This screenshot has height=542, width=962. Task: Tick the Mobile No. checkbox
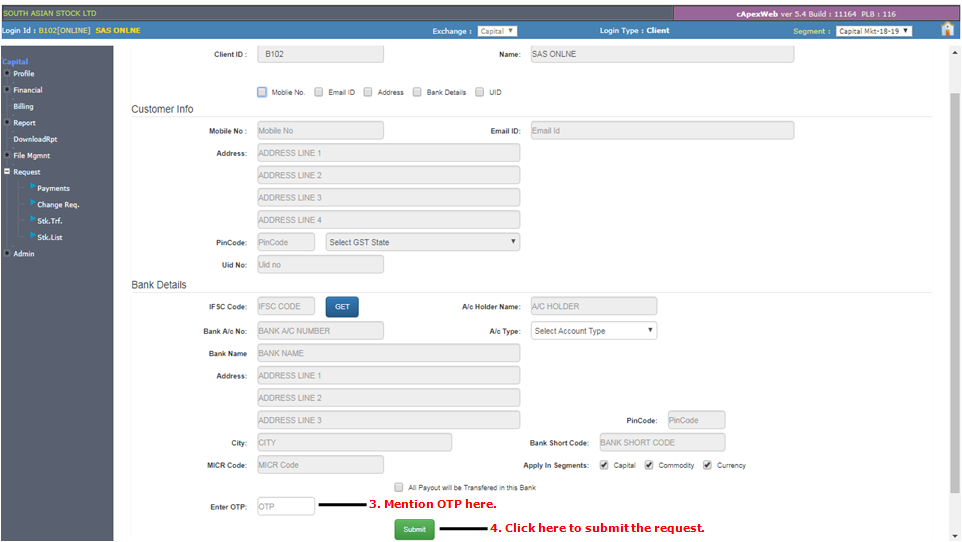[262, 92]
